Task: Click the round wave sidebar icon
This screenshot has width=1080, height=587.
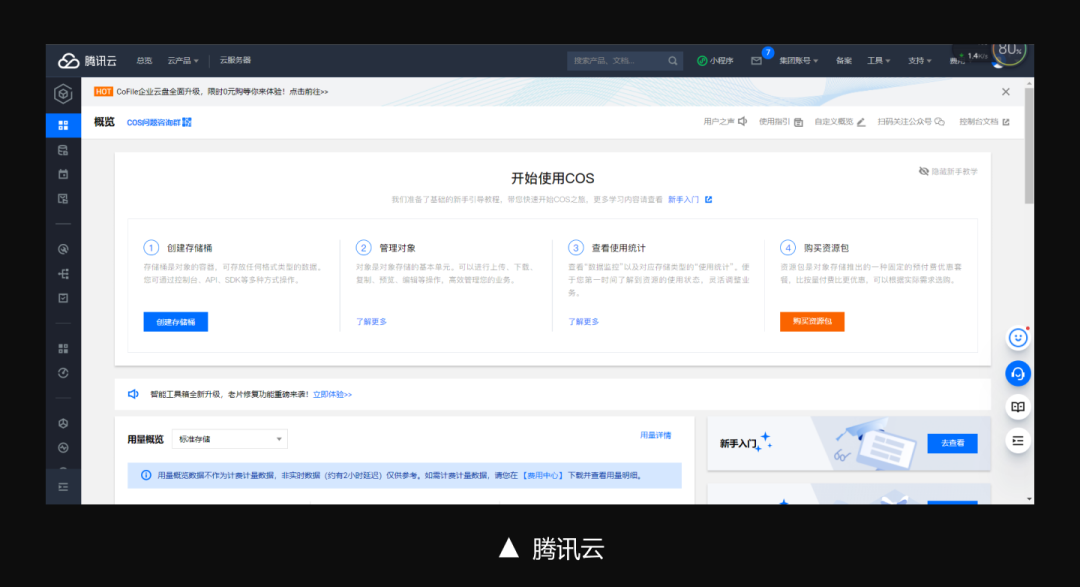Action: [x=63, y=448]
